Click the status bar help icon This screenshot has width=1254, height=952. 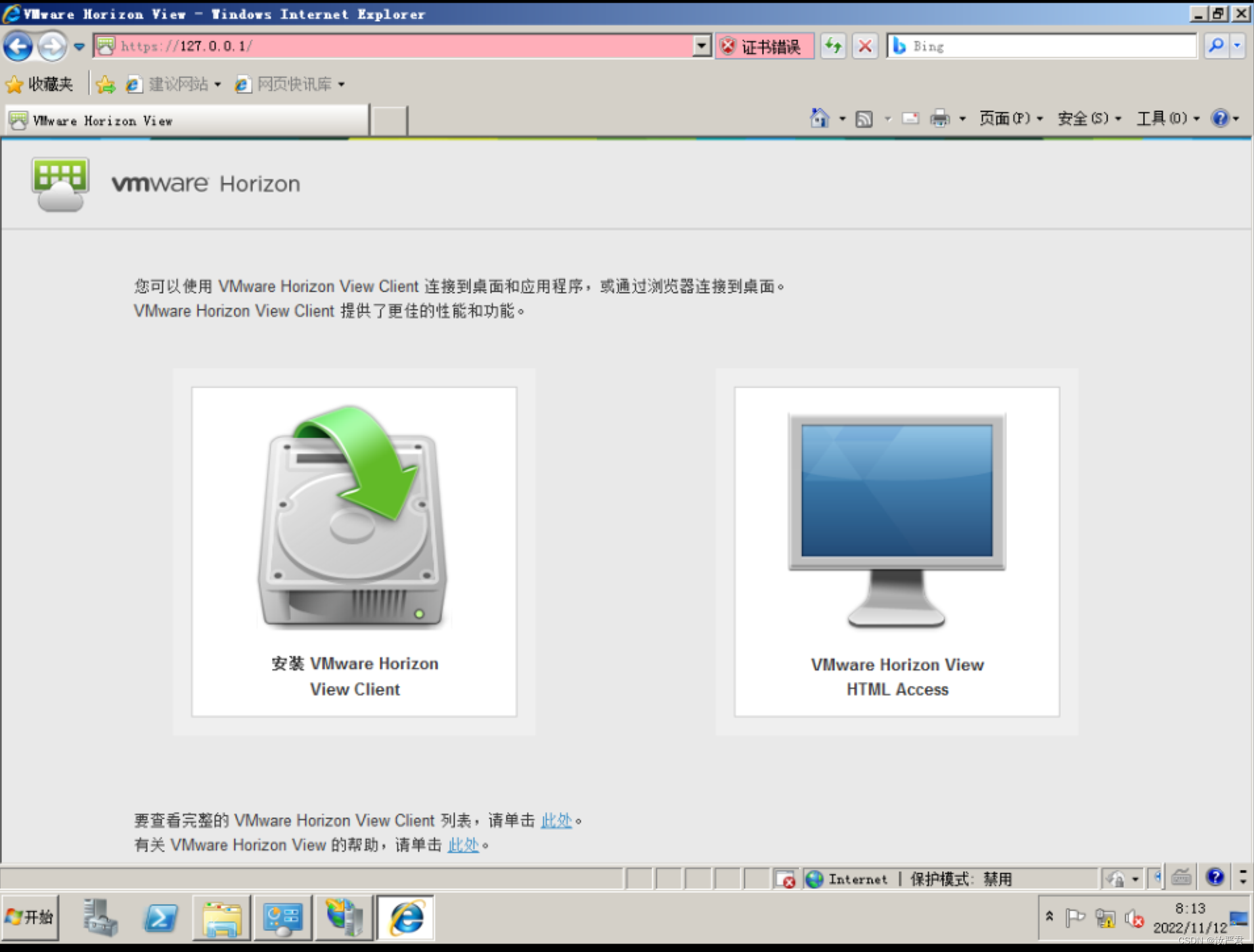[1215, 877]
